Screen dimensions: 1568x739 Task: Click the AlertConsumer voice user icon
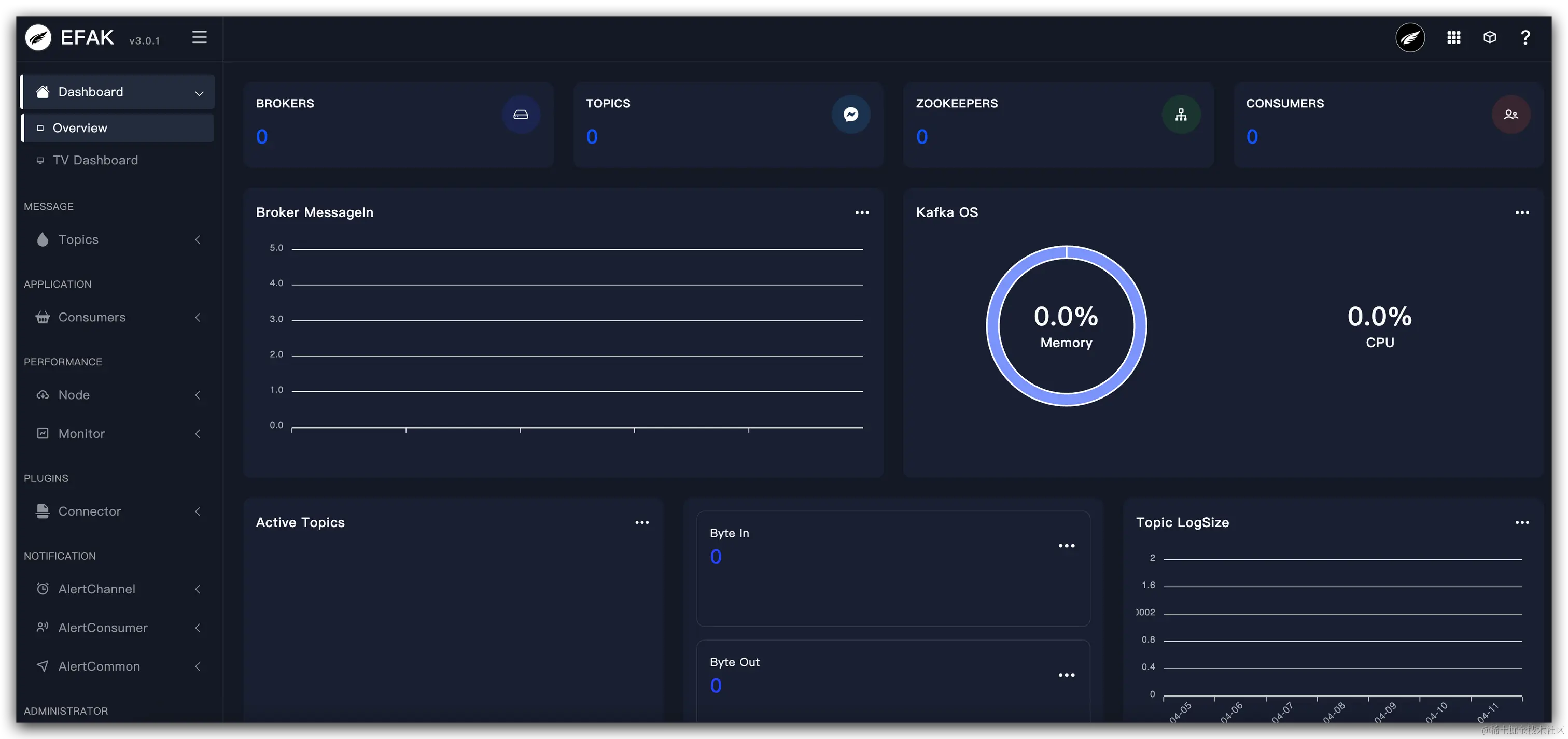coord(43,628)
